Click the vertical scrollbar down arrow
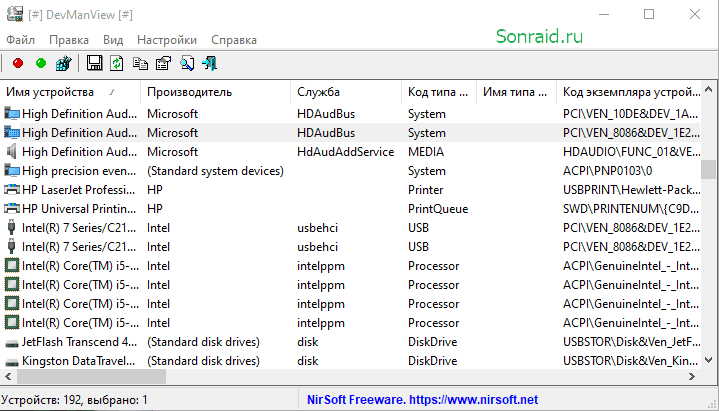The width and height of the screenshot is (719, 411). point(708,360)
